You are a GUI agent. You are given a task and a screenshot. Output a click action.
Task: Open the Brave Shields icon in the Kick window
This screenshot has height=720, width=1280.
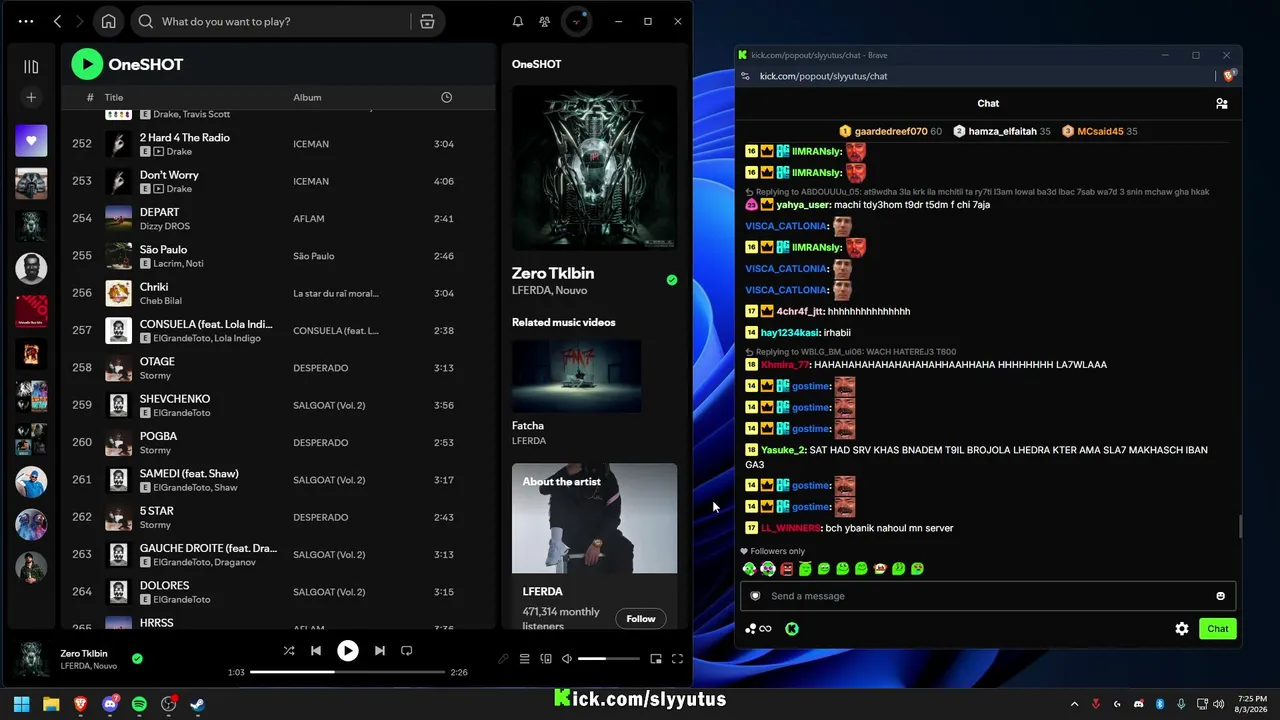click(1229, 76)
